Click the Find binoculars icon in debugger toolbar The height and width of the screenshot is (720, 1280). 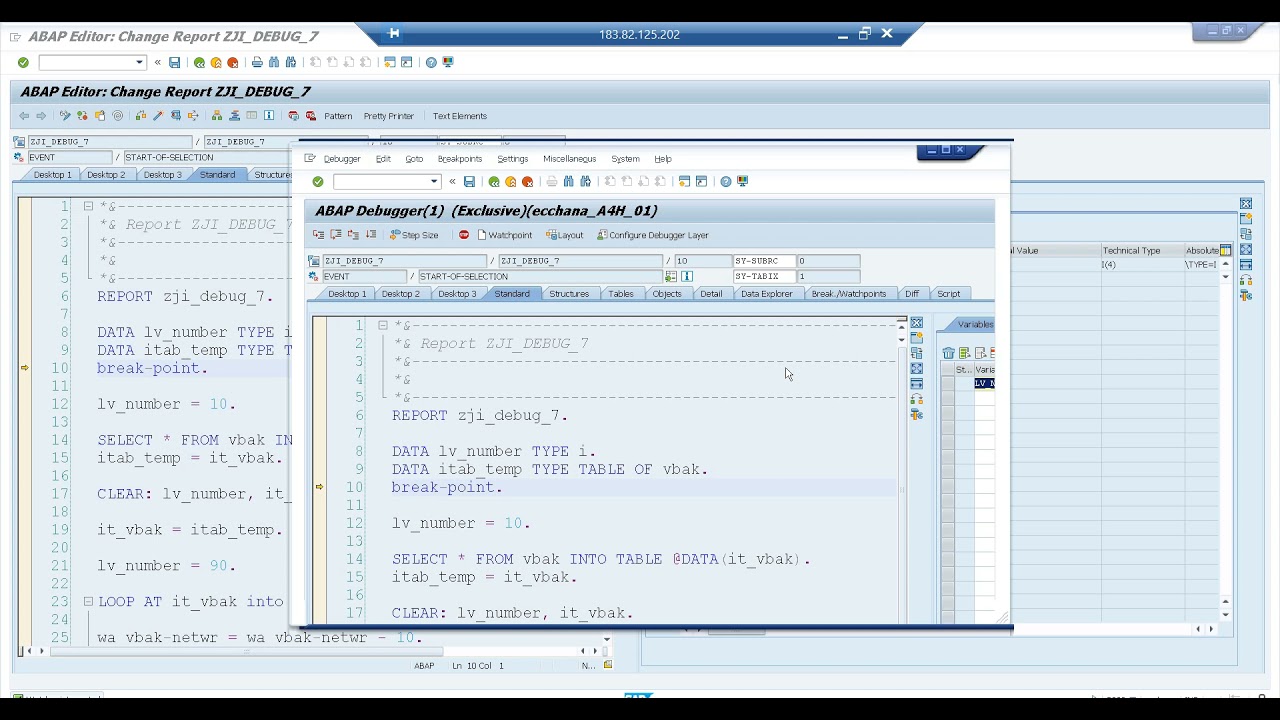point(569,182)
